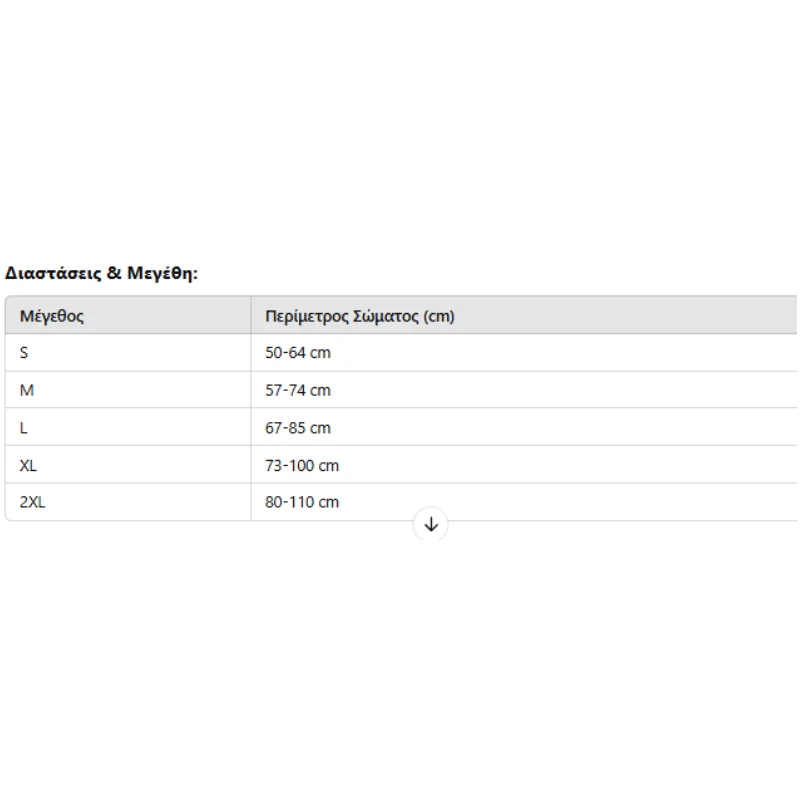
Task: Select the 57-74 cm measurement cell
Action: tap(524, 390)
